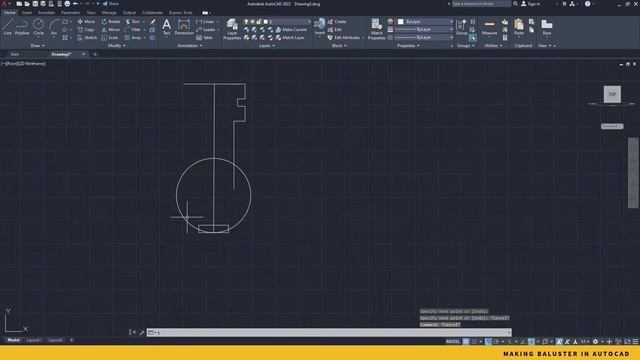Image resolution: width=640 pixels, height=360 pixels.
Task: Select the Text annotation tool
Action: coord(167,27)
